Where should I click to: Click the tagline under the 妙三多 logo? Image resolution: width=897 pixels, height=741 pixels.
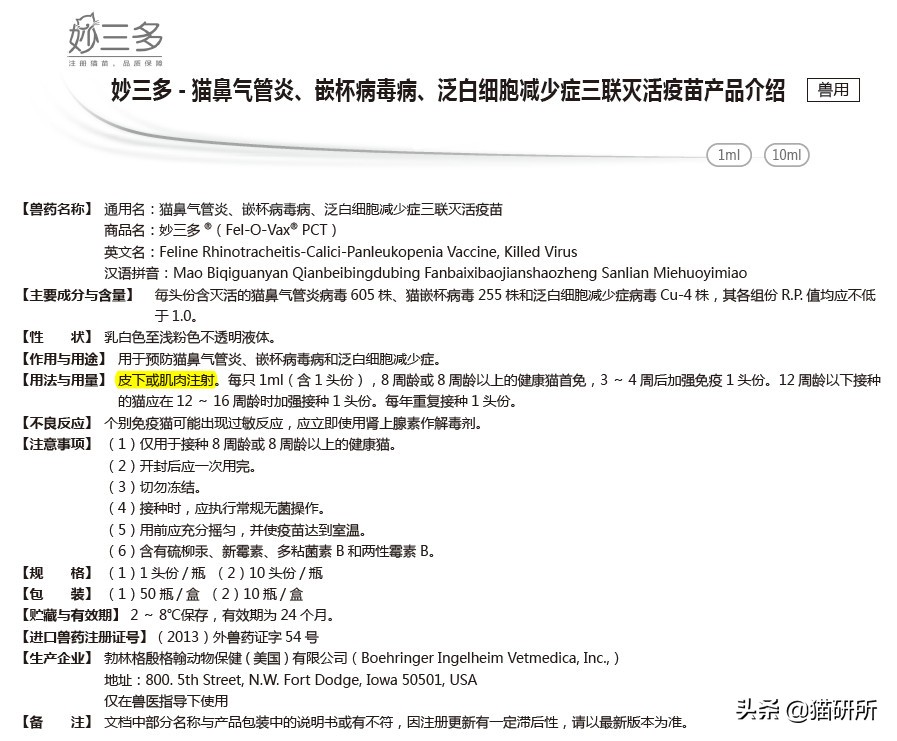116,63
